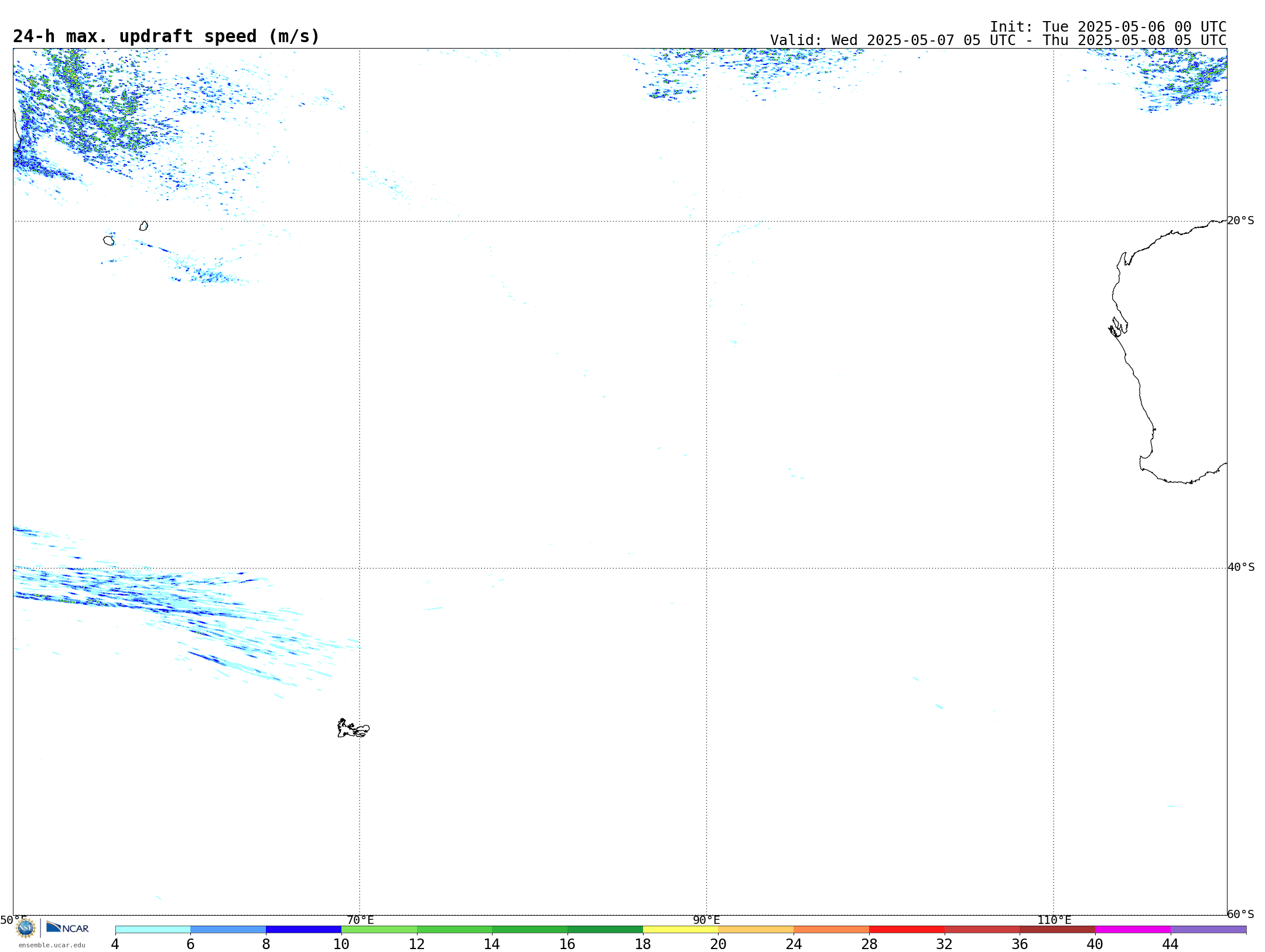The height and width of the screenshot is (952, 1265).
Task: Click colorbar tick value 10
Action: point(341,944)
